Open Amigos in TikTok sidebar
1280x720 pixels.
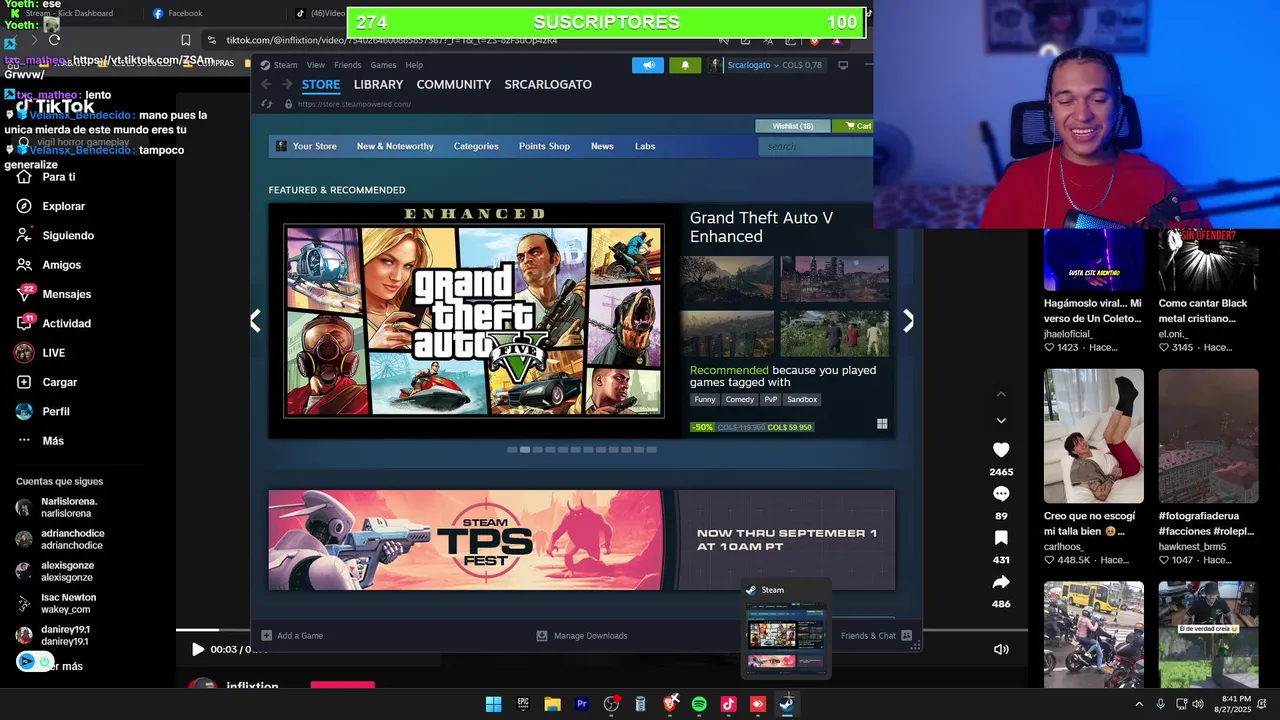(x=48, y=265)
